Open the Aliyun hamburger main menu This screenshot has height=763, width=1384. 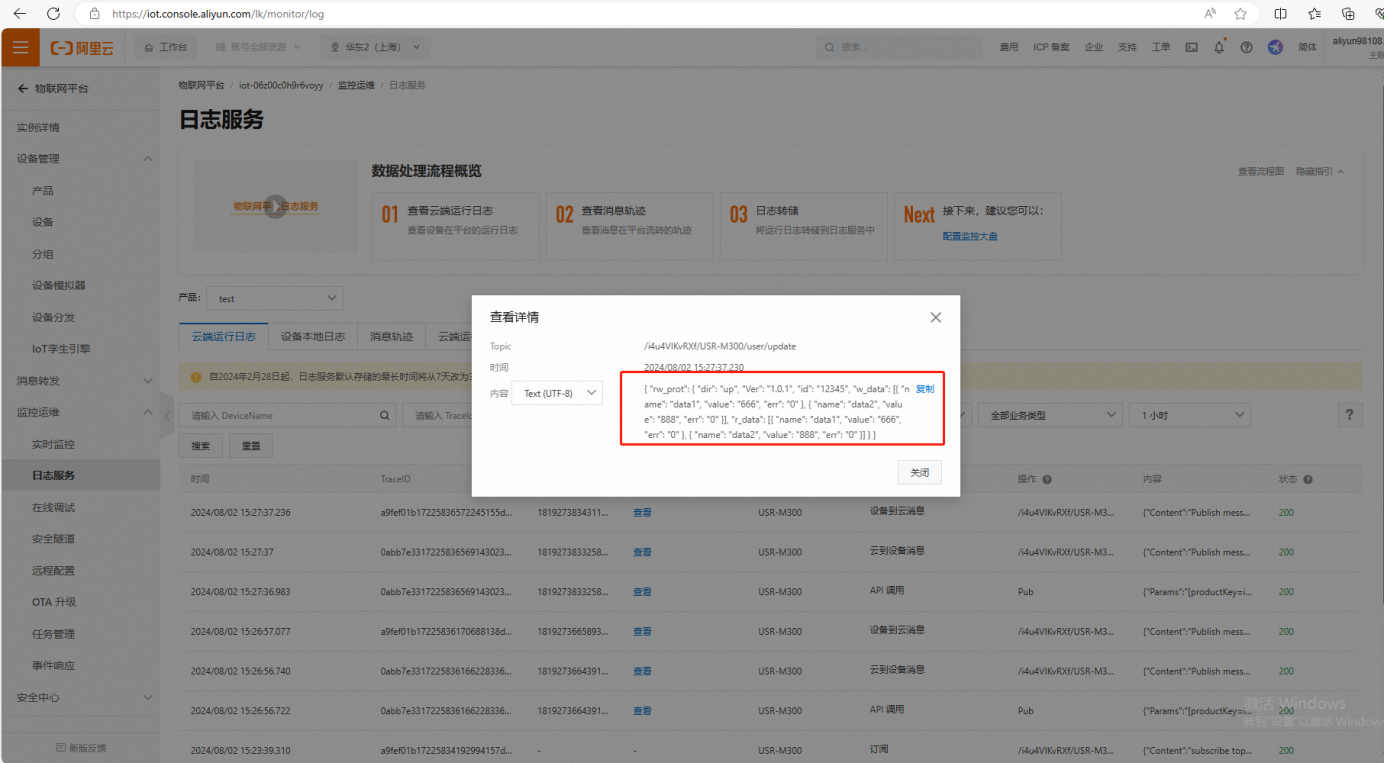click(x=20, y=47)
